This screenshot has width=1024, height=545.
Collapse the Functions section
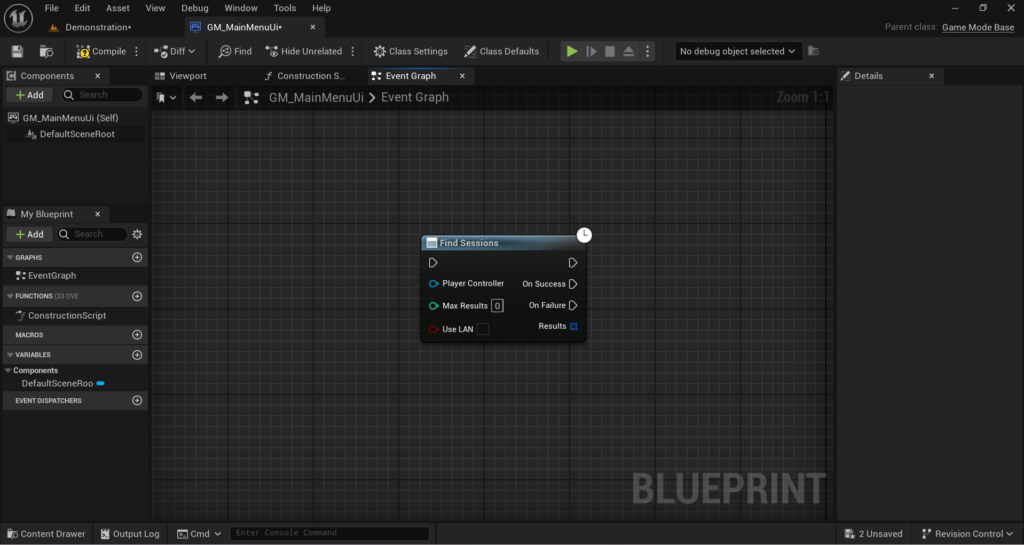point(10,296)
